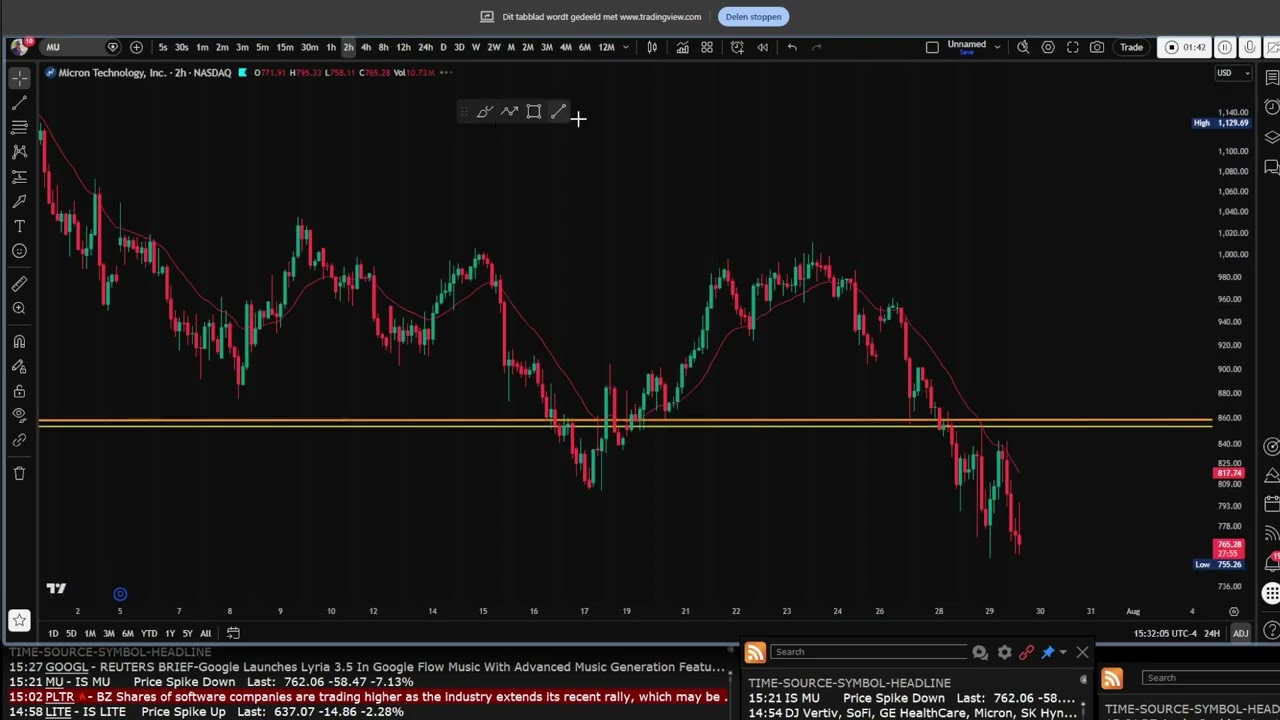This screenshot has width=1280, height=720.
Task: Create an alert with the alarm icon
Action: pyautogui.click(x=737, y=47)
